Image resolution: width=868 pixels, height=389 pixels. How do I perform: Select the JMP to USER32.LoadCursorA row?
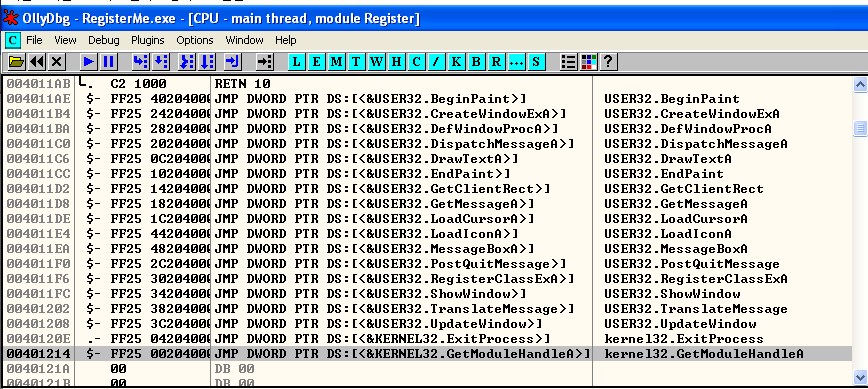pyautogui.click(x=427, y=219)
